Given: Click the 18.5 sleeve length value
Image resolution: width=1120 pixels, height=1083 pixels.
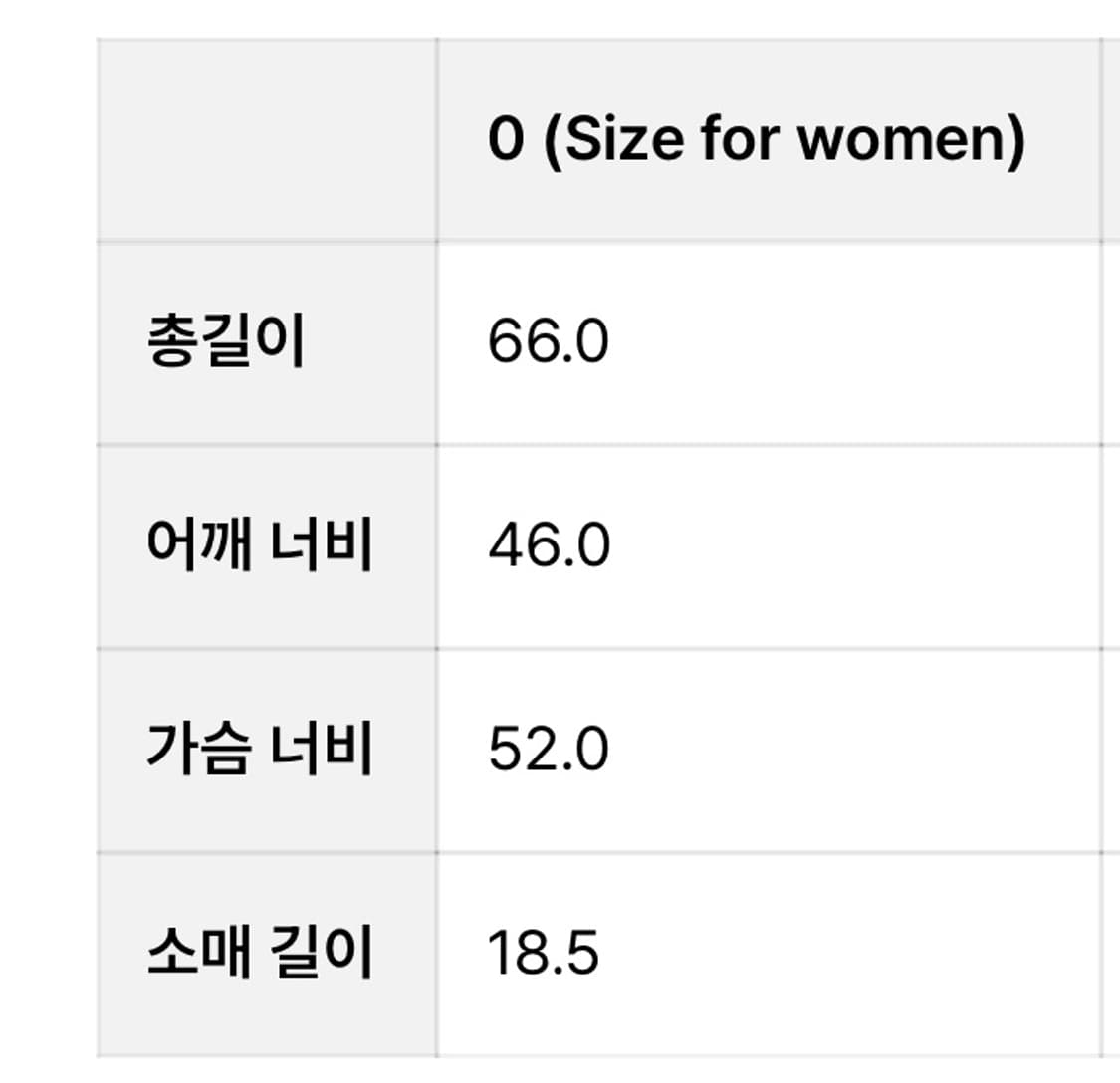Looking at the screenshot, I should coord(543,953).
